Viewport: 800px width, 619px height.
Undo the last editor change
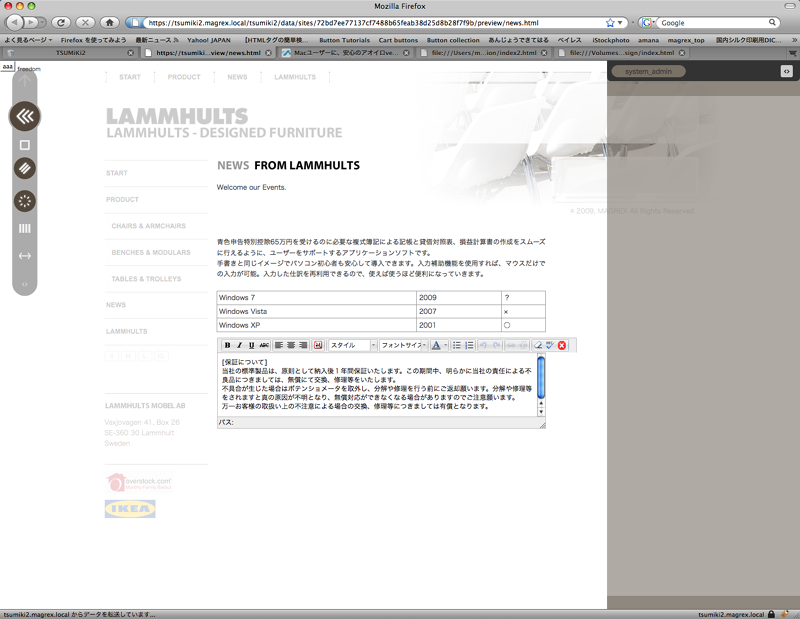pyautogui.click(x=484, y=345)
